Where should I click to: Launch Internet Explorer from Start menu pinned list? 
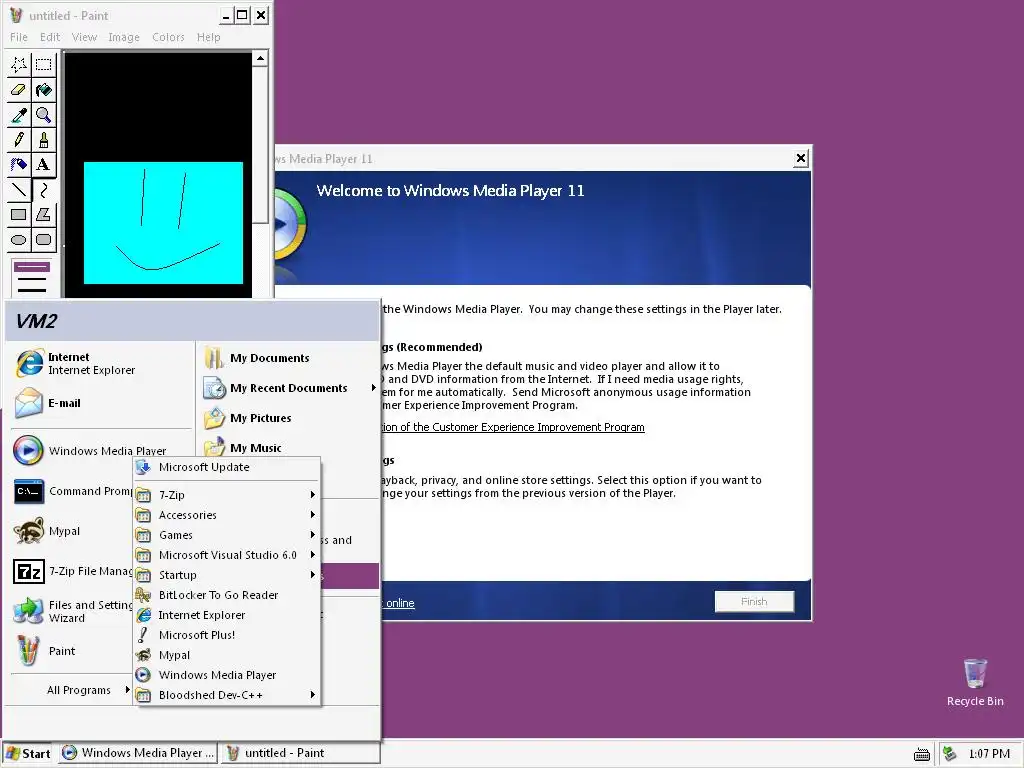pyautogui.click(x=101, y=363)
